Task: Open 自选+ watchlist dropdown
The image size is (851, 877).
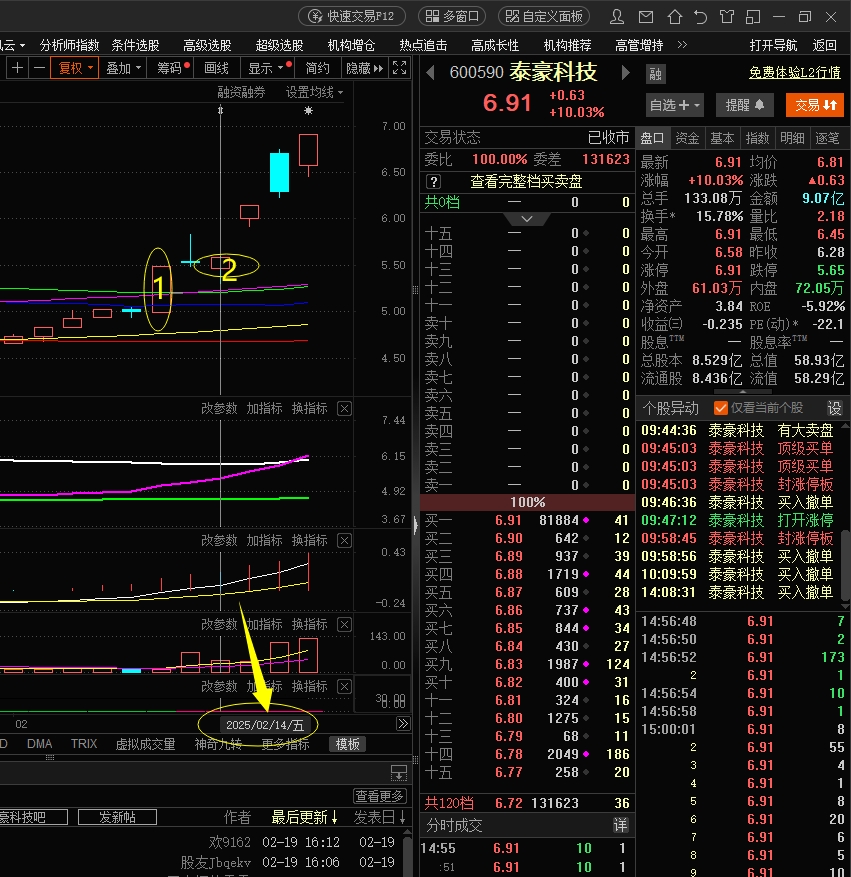Action: coord(674,105)
